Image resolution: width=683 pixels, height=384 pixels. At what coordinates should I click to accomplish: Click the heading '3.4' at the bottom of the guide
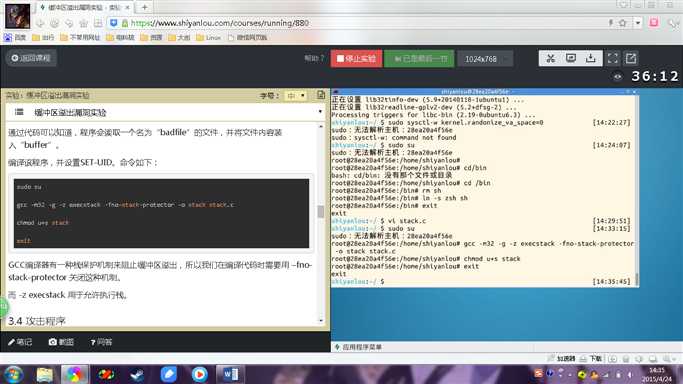37,321
